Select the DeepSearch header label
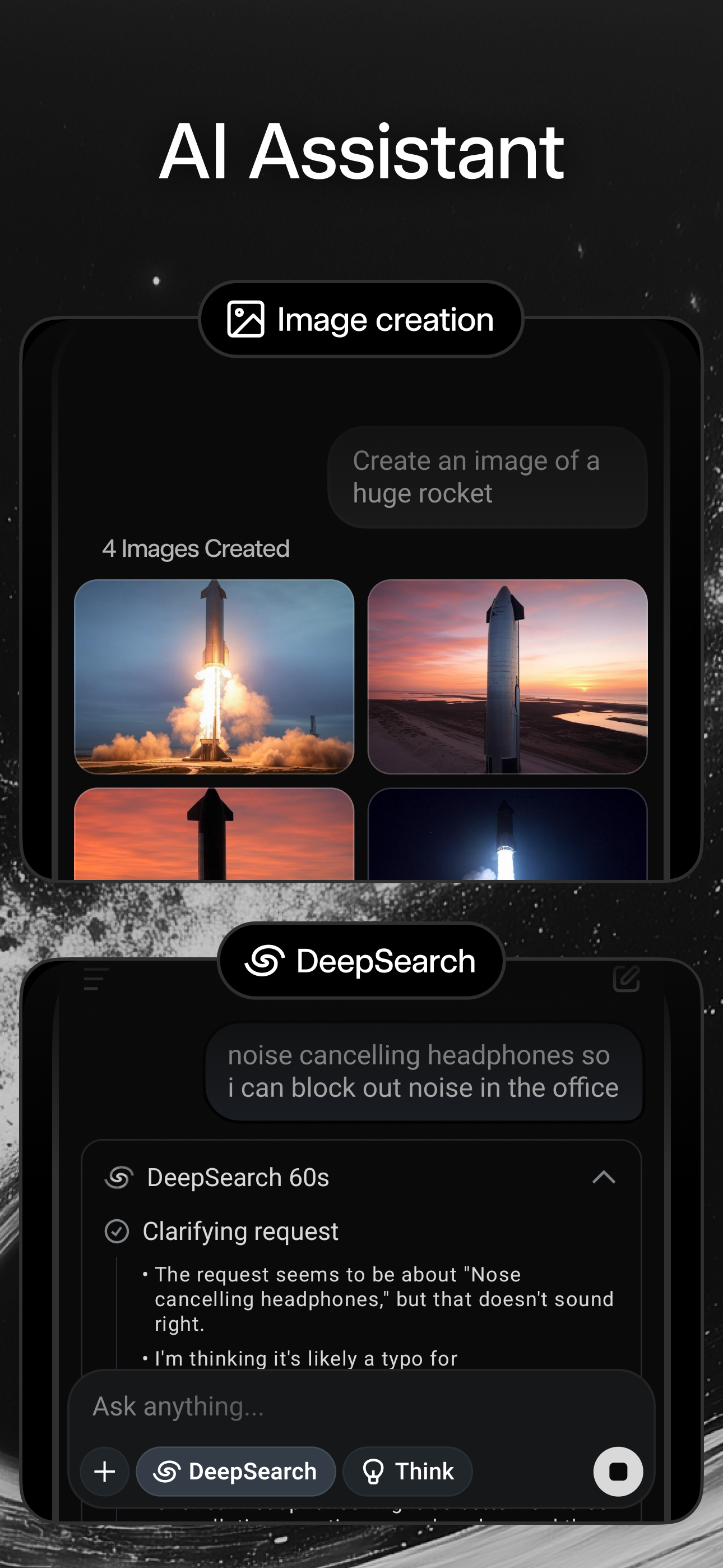The height and width of the screenshot is (1568, 723). [361, 961]
